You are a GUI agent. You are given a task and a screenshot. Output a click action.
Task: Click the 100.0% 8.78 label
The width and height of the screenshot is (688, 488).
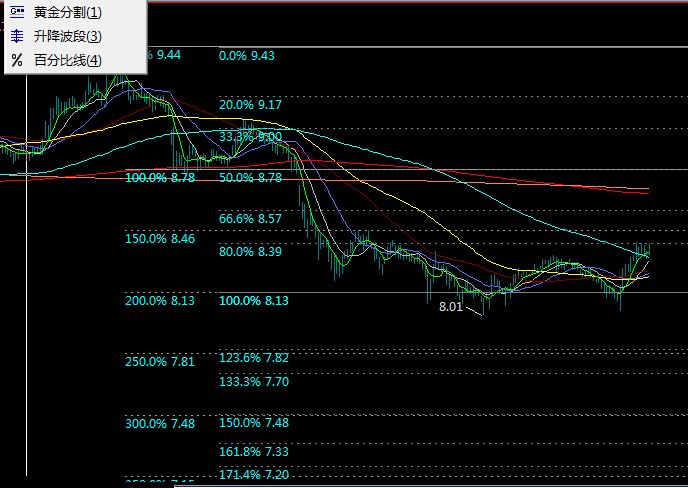point(160,178)
